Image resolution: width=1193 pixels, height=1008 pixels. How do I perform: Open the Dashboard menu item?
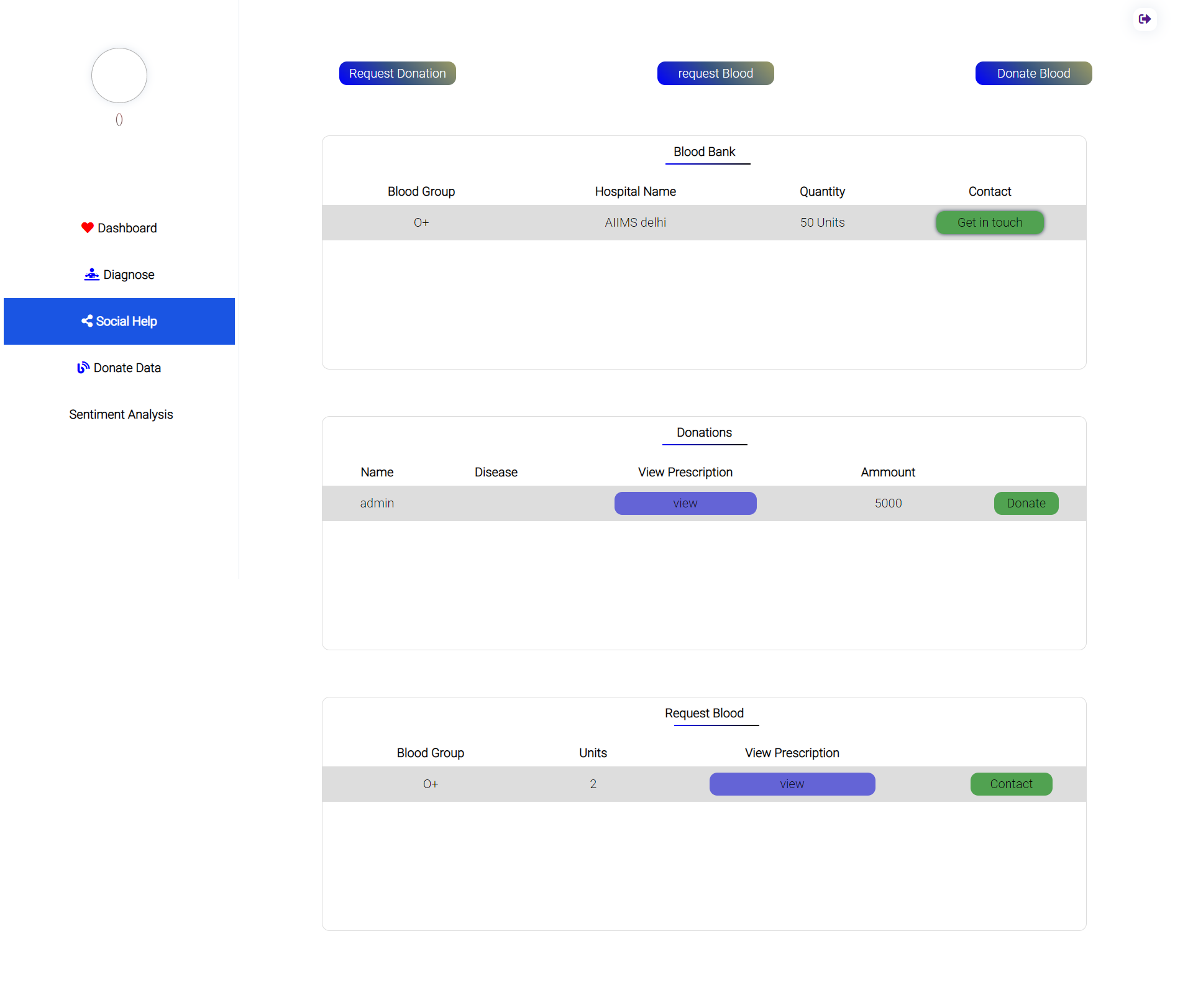(127, 228)
